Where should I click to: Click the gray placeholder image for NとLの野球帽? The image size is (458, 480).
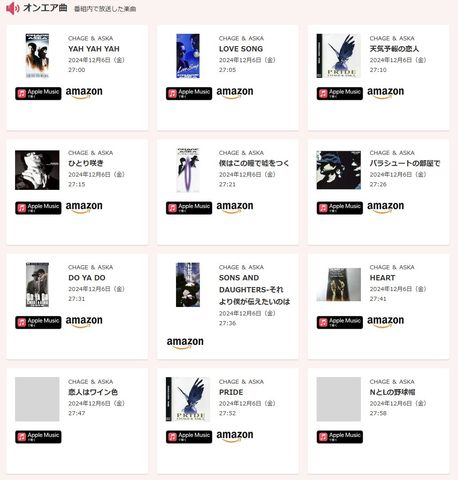[339, 399]
